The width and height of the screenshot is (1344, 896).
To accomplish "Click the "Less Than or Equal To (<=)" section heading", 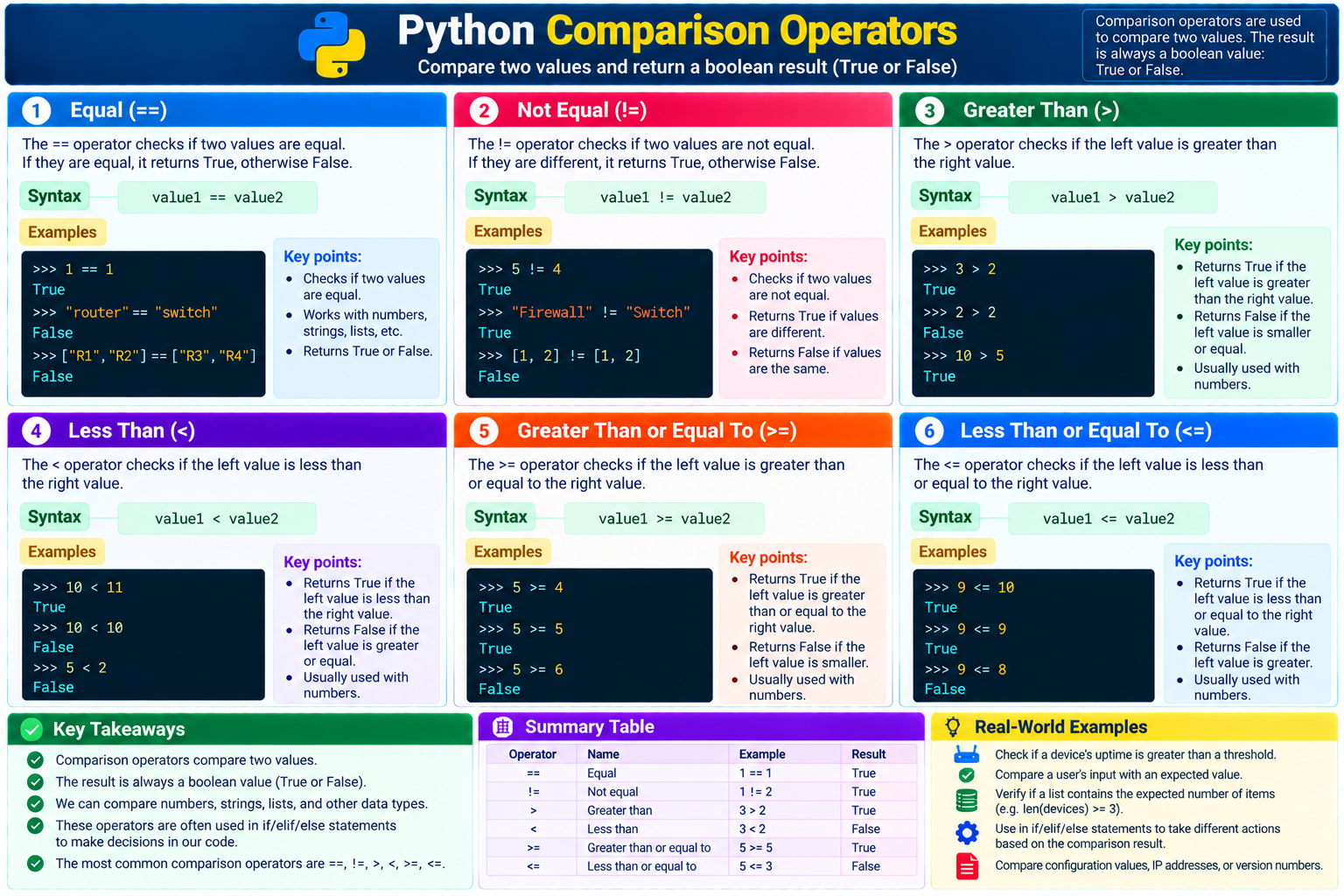I will click(x=1086, y=431).
